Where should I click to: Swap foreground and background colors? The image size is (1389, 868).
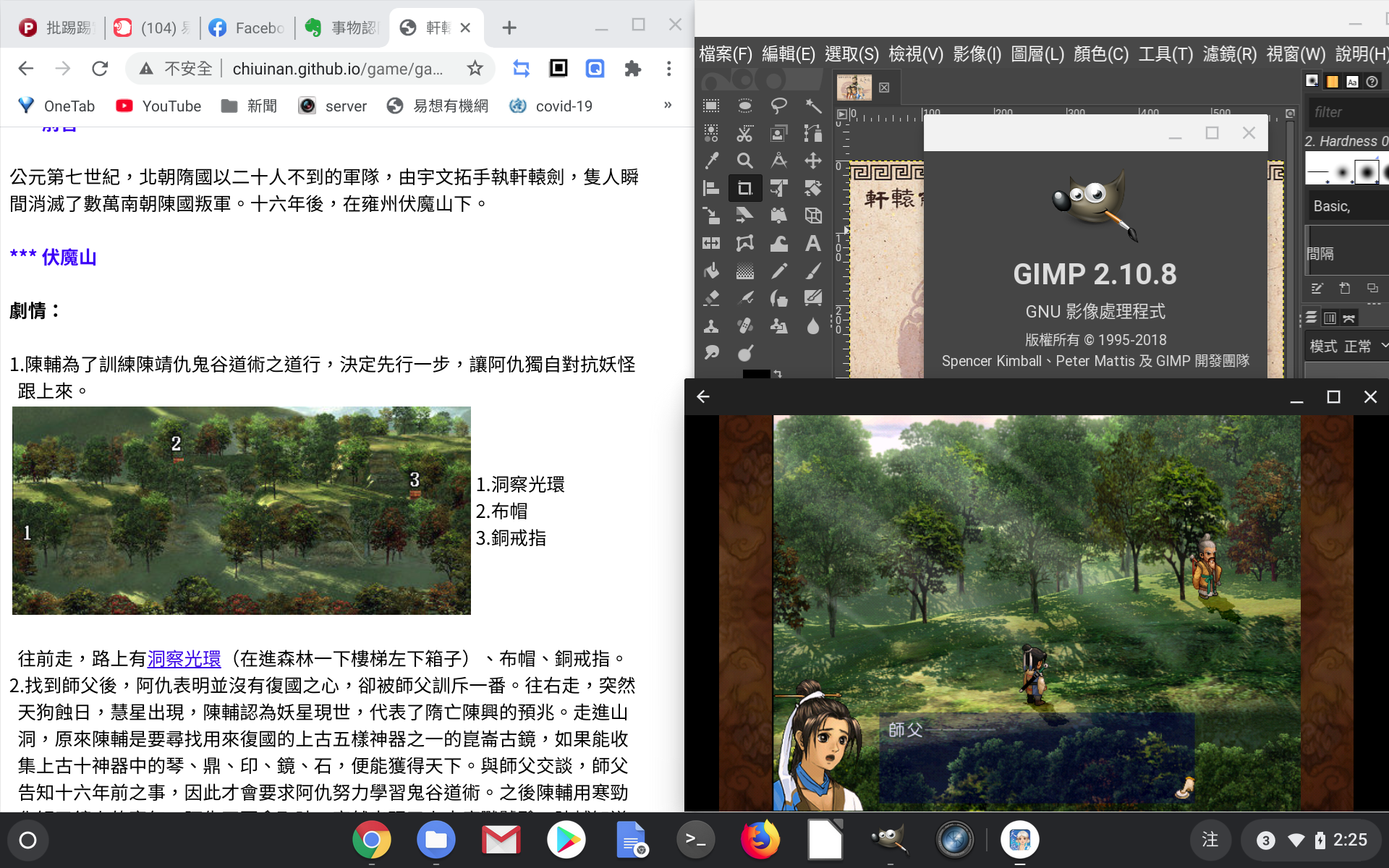coord(778,373)
